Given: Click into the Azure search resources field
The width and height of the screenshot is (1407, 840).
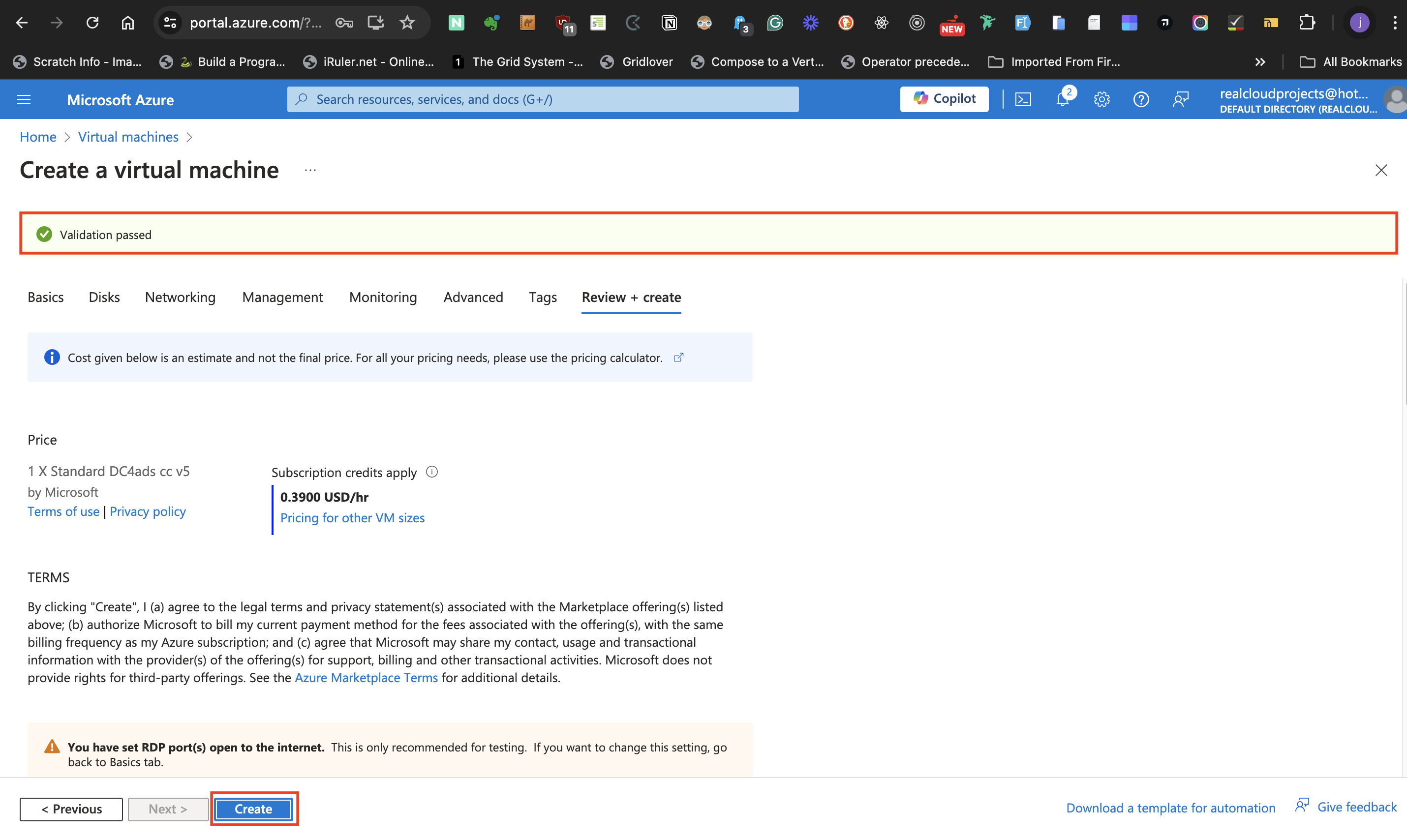Looking at the screenshot, I should tap(543, 99).
